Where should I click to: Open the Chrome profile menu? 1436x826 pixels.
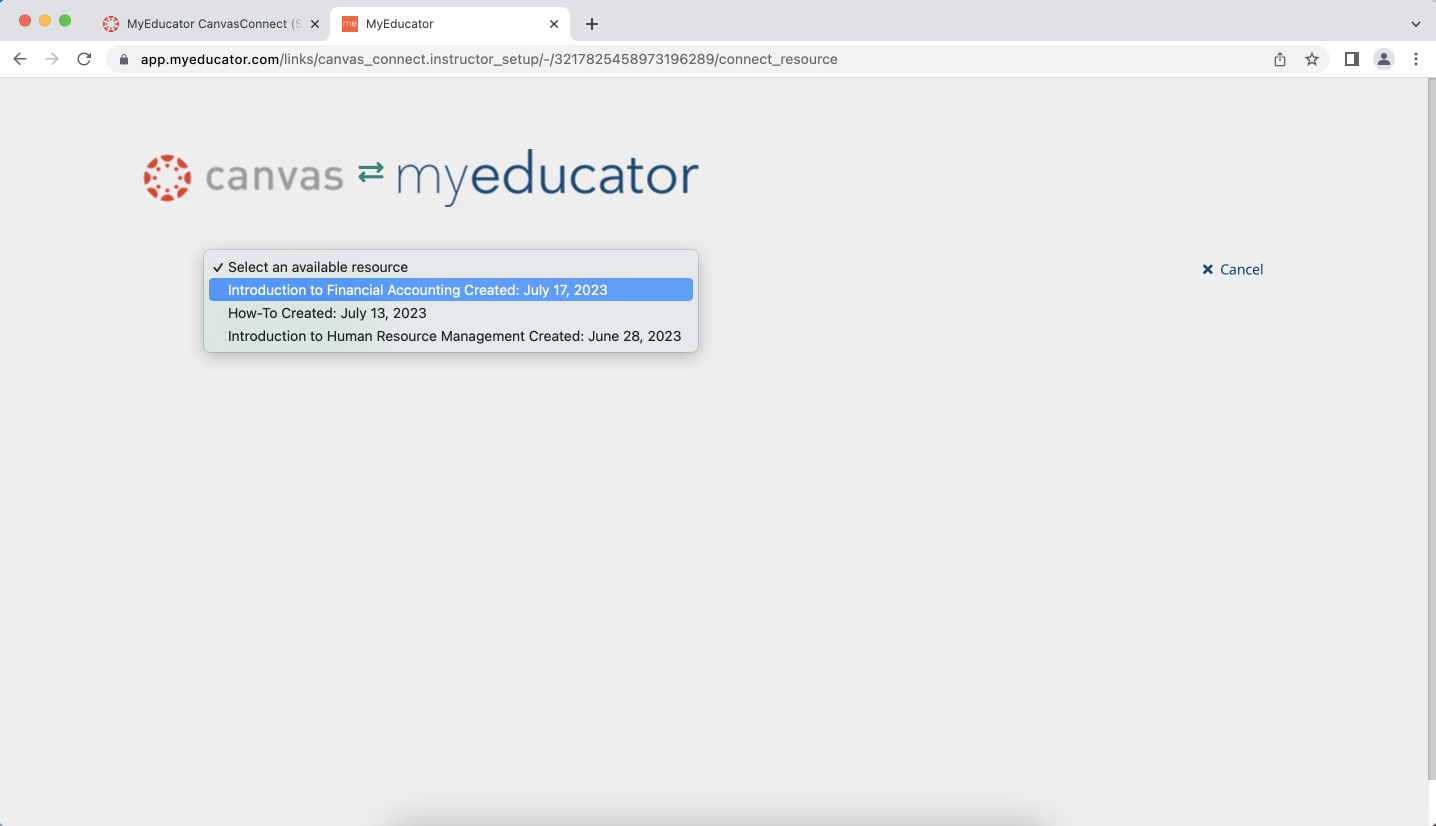[x=1384, y=59]
